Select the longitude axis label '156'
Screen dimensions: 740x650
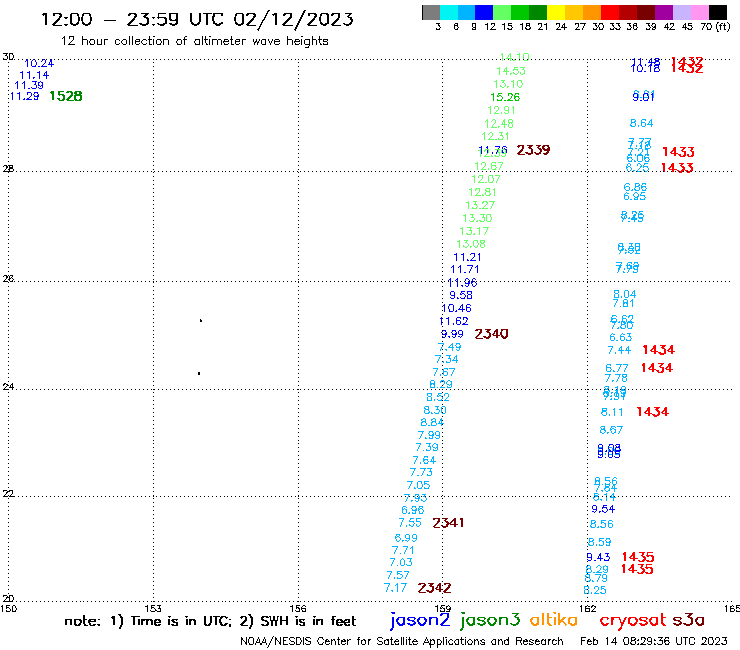pyautogui.click(x=298, y=609)
